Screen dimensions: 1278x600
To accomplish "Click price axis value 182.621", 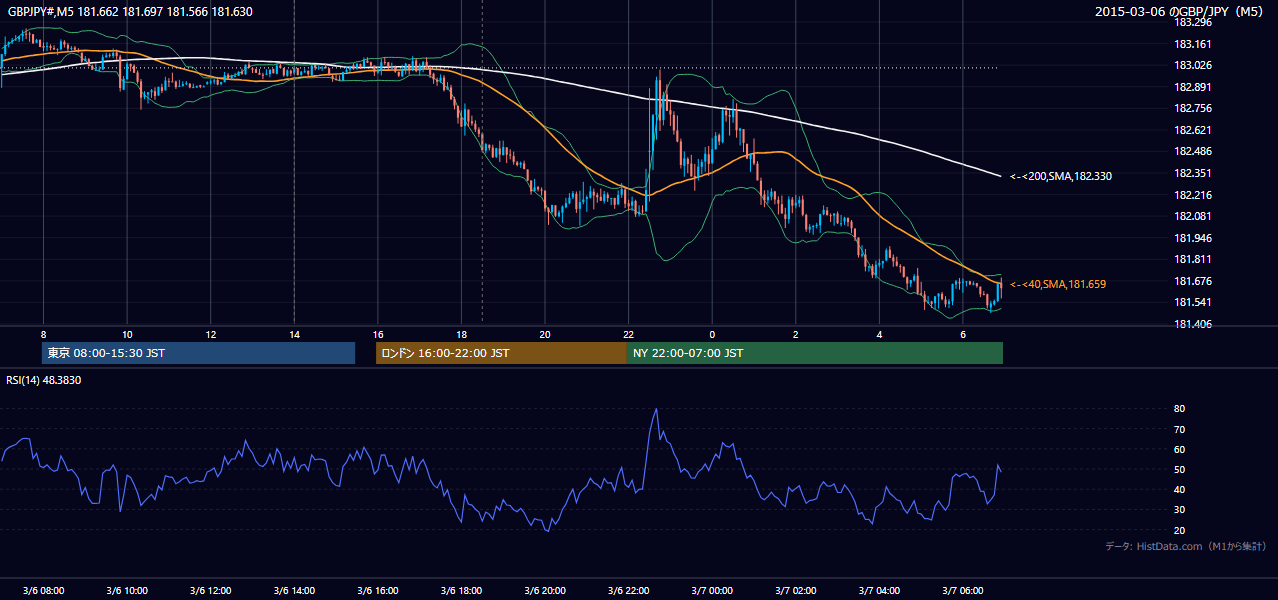I will pyautogui.click(x=1192, y=130).
